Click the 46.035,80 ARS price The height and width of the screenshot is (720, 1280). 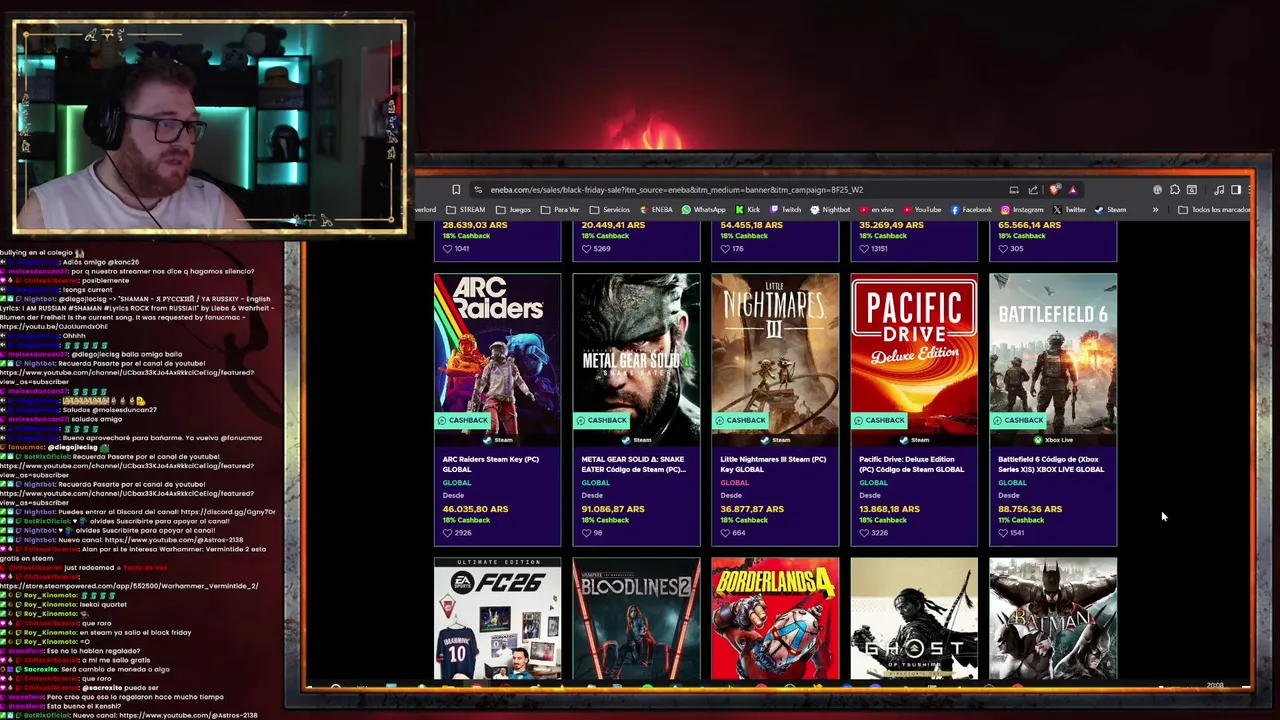pos(474,509)
